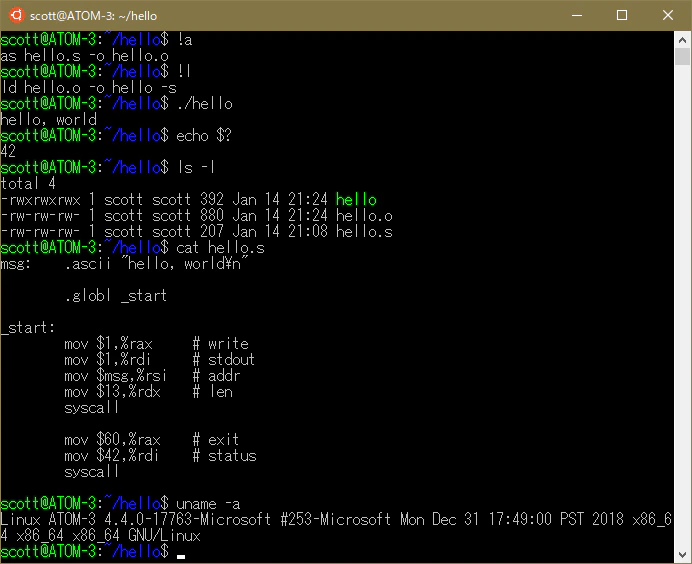
Task: Click the '-rwxrwxrwx' permissions string
Action: 40,199
